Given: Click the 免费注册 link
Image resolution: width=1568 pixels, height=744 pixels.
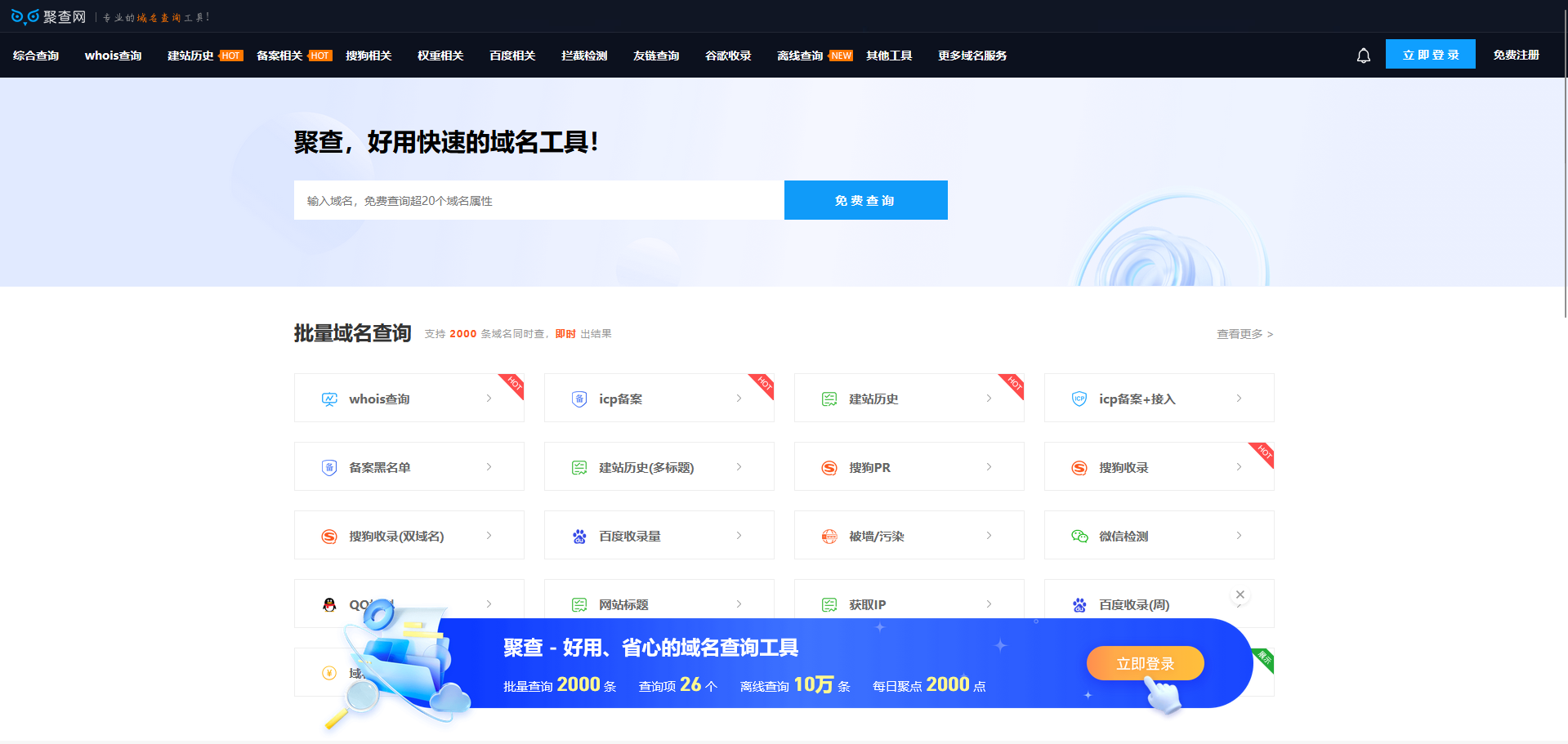Looking at the screenshot, I should point(1517,55).
